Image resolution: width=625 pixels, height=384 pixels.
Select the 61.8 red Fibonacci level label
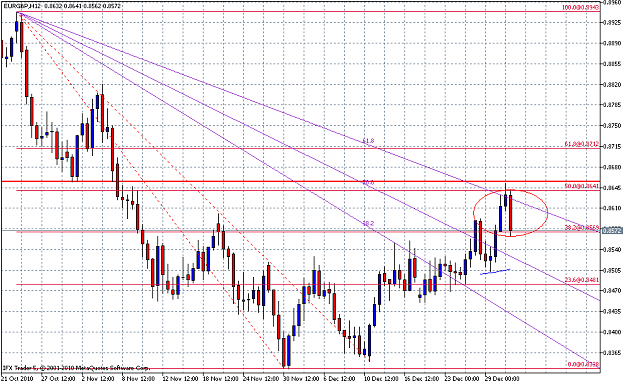point(582,144)
